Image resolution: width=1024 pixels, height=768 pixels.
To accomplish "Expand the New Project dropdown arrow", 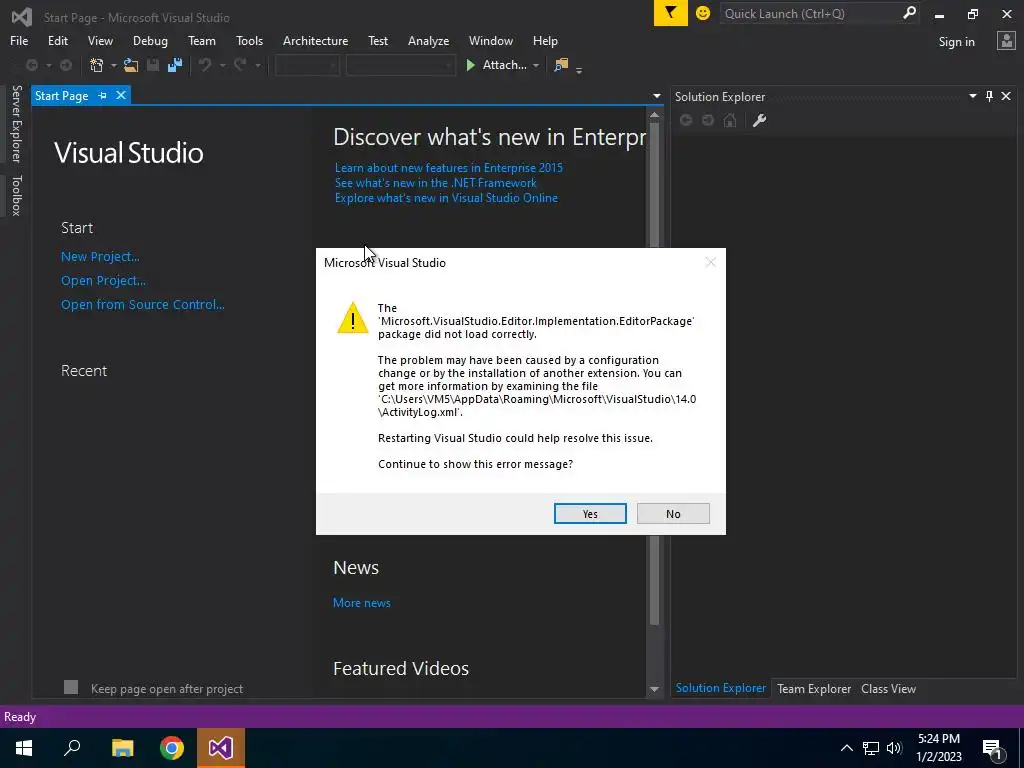I will click(114, 65).
